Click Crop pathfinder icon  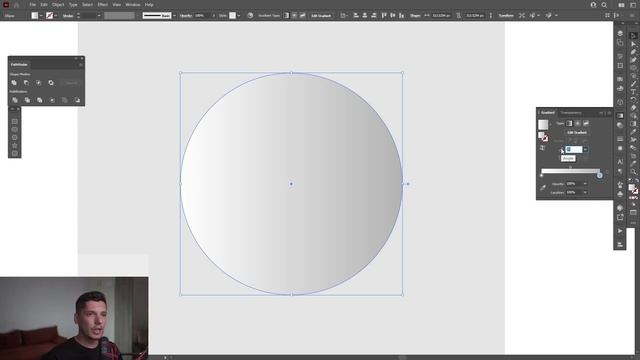click(x=52, y=100)
